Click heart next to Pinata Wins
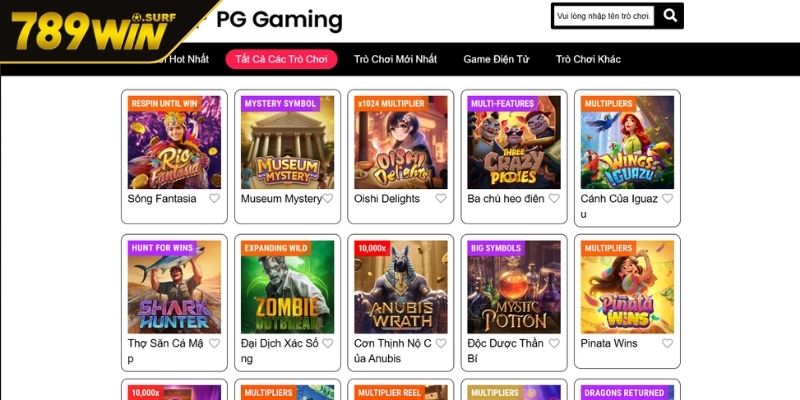800x400 pixels. tap(667, 343)
